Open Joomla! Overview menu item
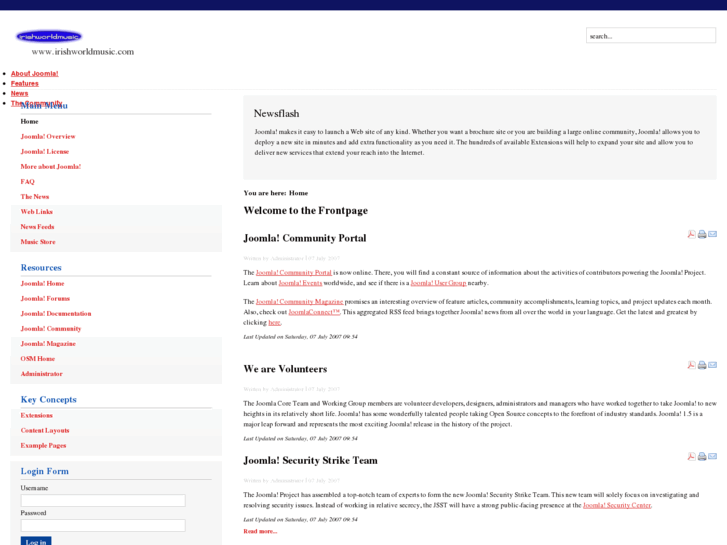The width and height of the screenshot is (727, 545). [48, 136]
